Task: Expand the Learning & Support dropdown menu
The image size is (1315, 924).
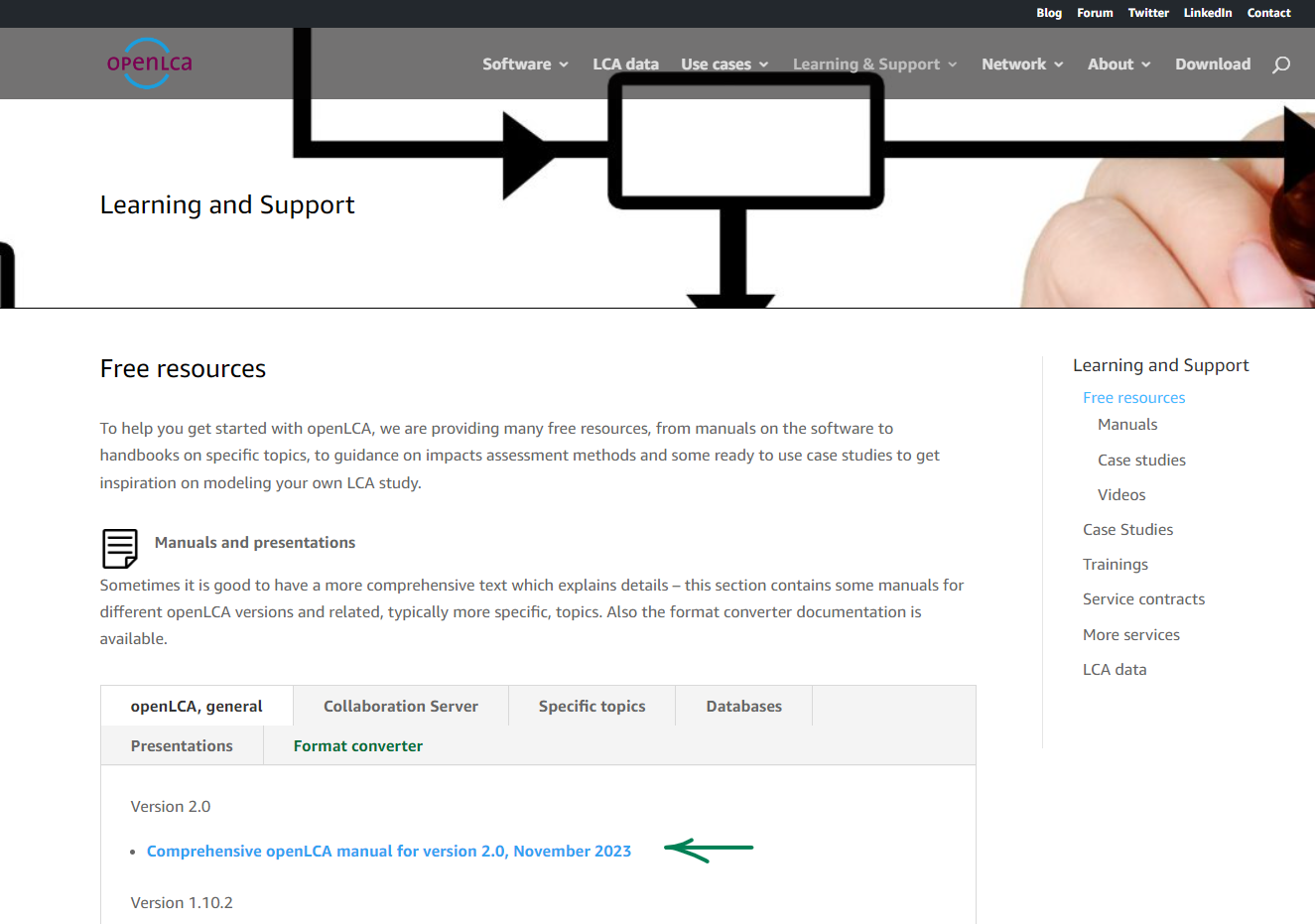Action: click(874, 64)
